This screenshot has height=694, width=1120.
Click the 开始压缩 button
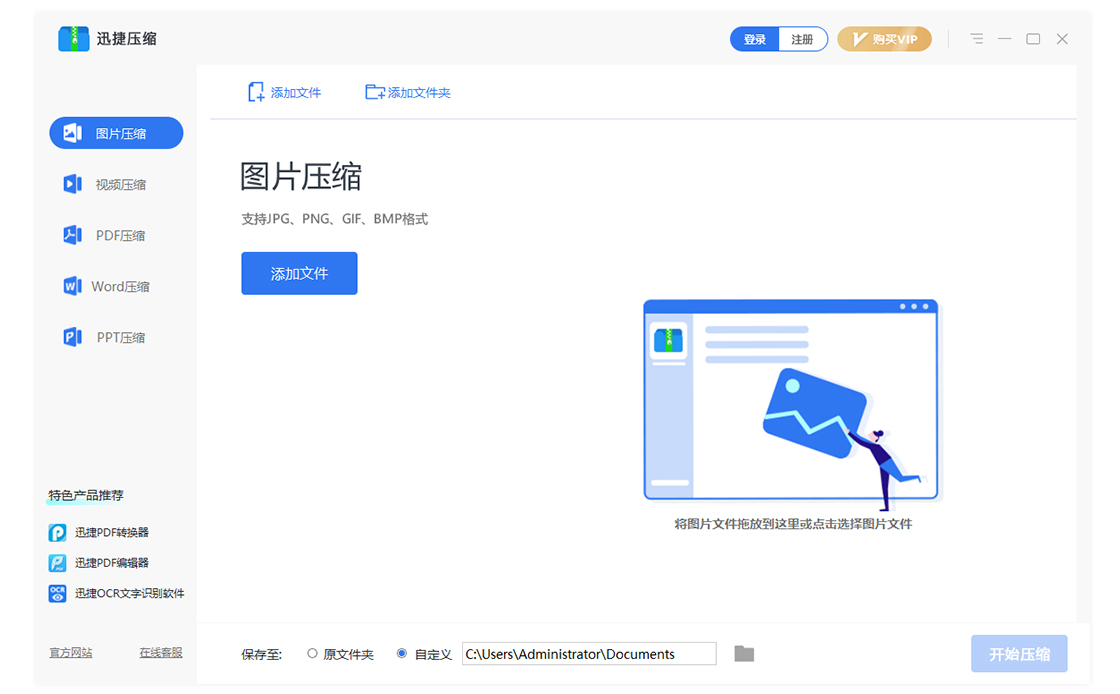click(1019, 654)
